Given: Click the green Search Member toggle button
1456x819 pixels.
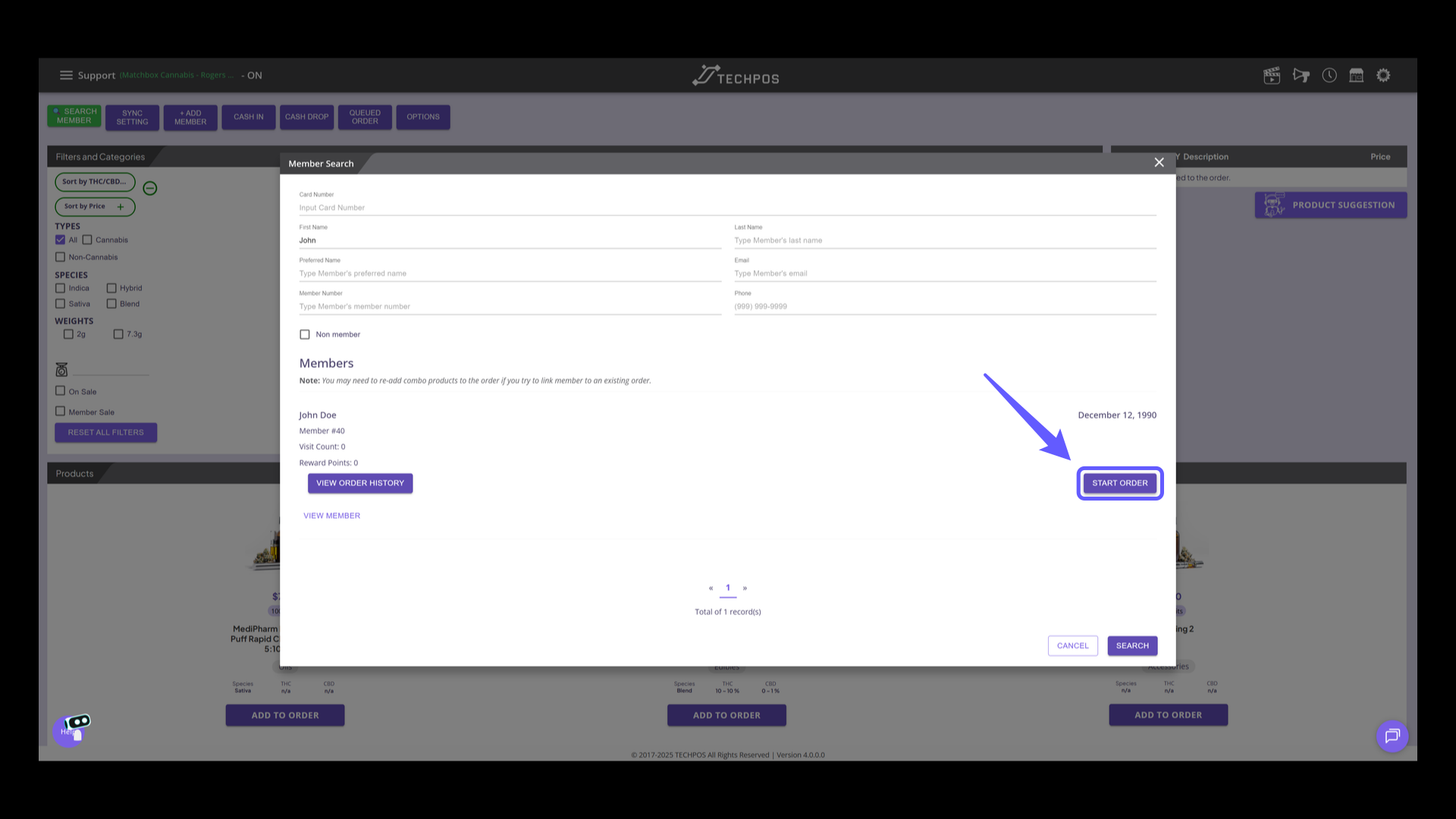Looking at the screenshot, I should [74, 116].
